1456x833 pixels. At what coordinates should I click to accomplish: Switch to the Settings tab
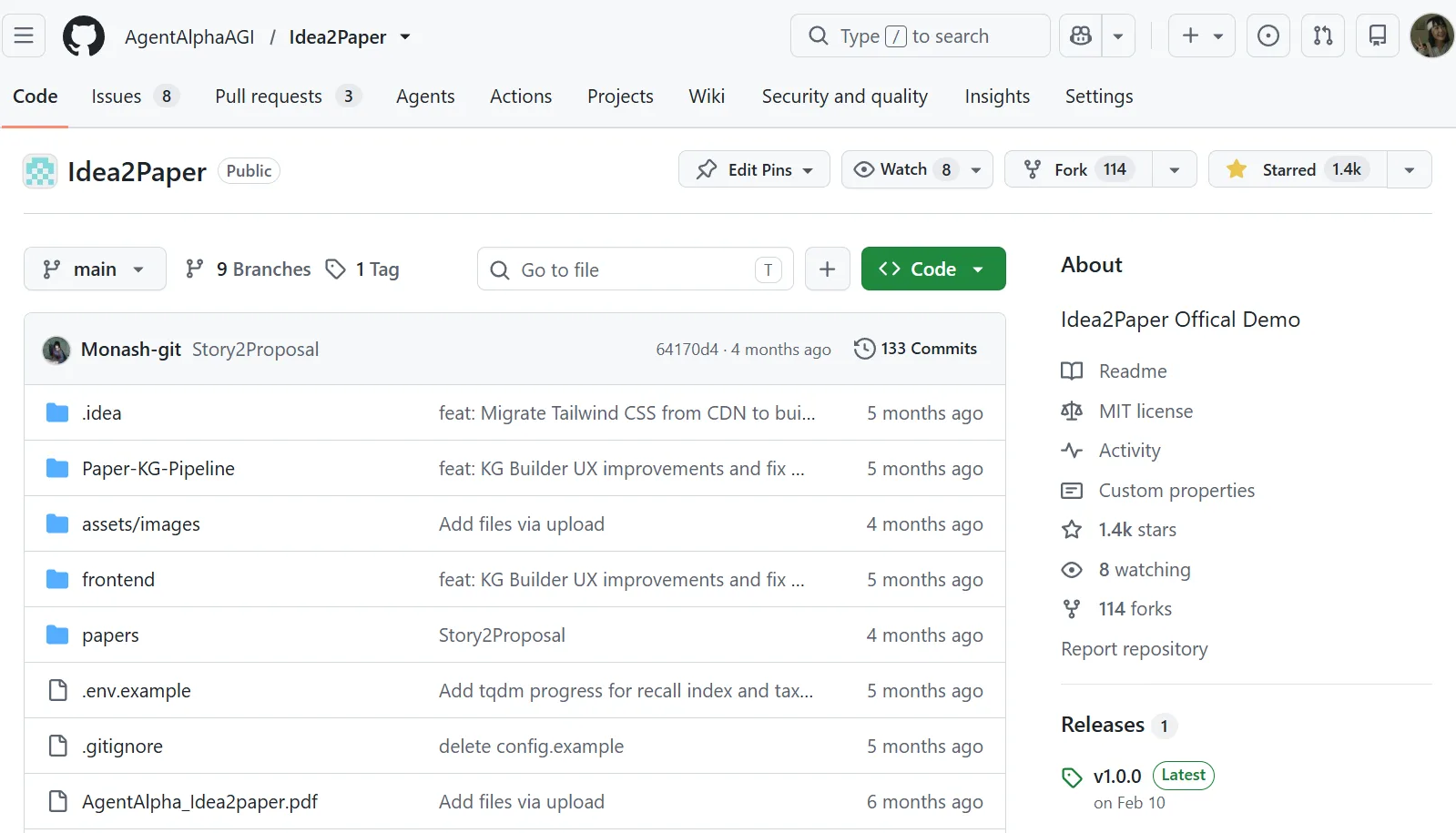pos(1099,97)
